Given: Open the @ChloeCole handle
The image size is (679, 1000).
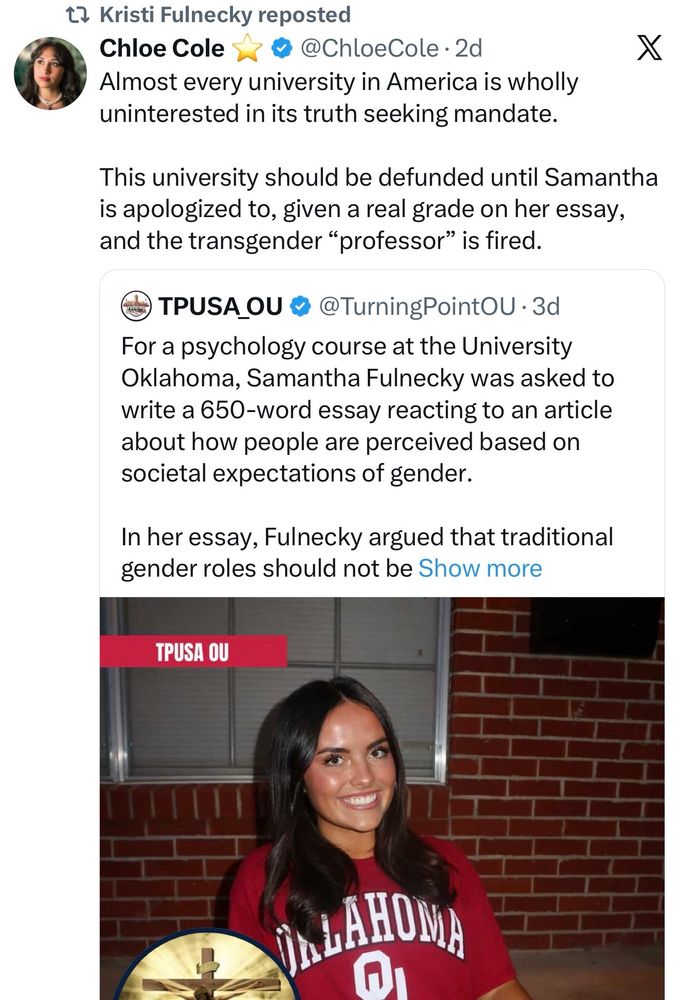Looking at the screenshot, I should point(368,47).
